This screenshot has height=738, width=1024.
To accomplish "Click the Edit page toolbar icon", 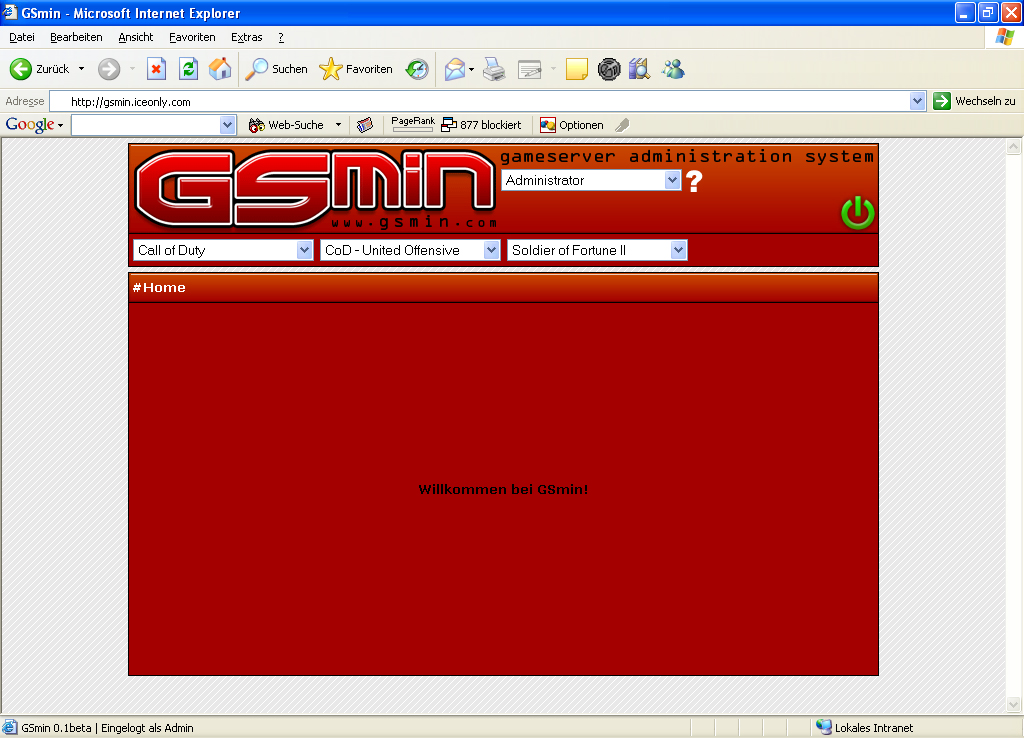I will (530, 69).
